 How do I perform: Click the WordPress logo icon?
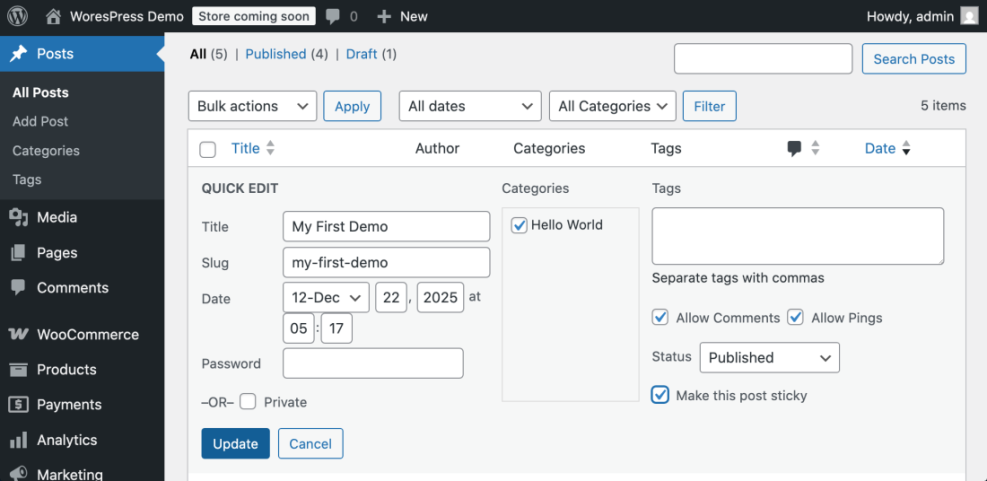coord(17,16)
